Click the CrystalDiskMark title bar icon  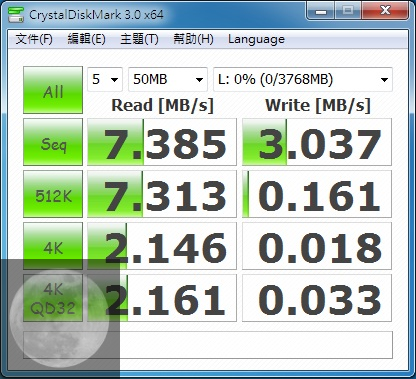pos(16,14)
